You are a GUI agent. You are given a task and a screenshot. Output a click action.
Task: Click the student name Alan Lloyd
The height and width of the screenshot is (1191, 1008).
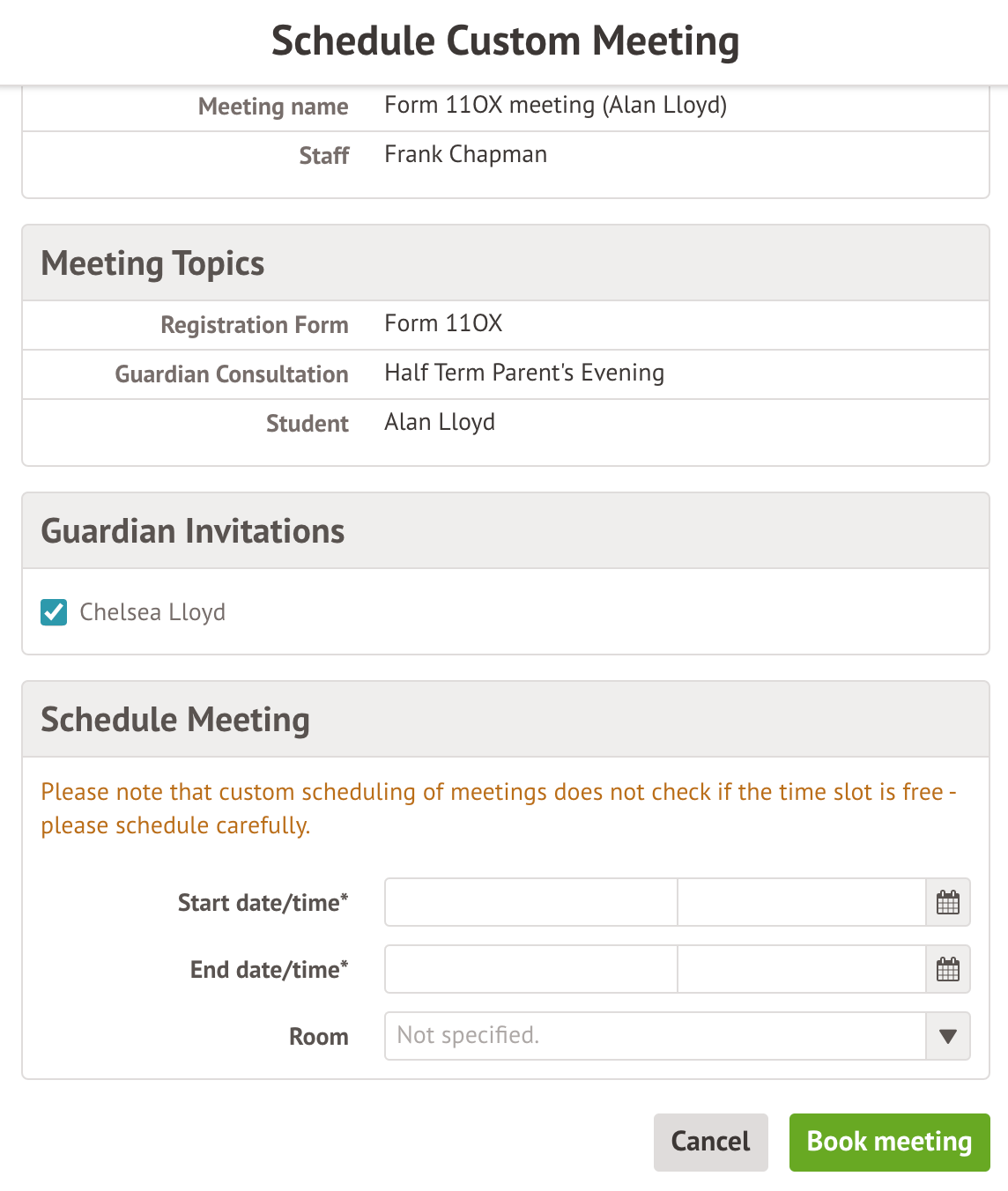click(x=440, y=422)
